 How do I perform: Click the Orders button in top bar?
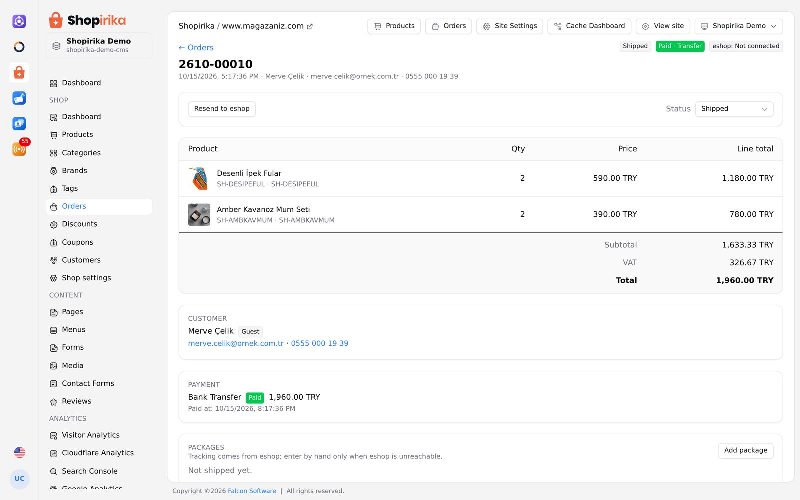(448, 26)
